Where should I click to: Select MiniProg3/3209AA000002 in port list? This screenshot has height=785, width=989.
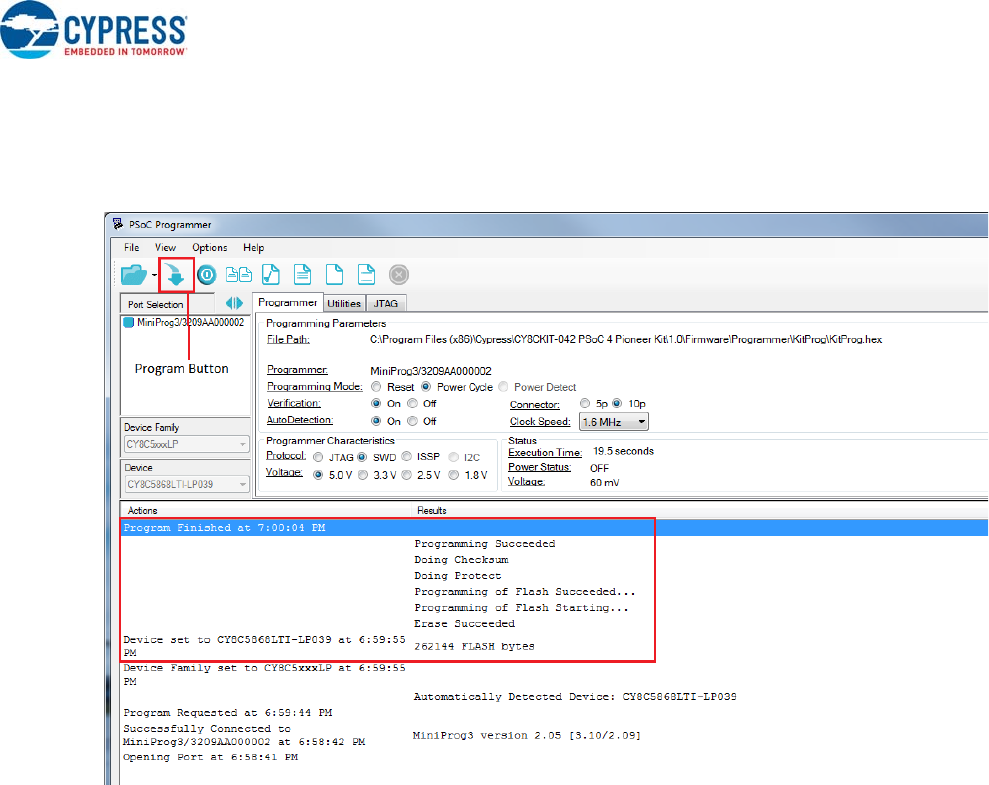[183, 323]
